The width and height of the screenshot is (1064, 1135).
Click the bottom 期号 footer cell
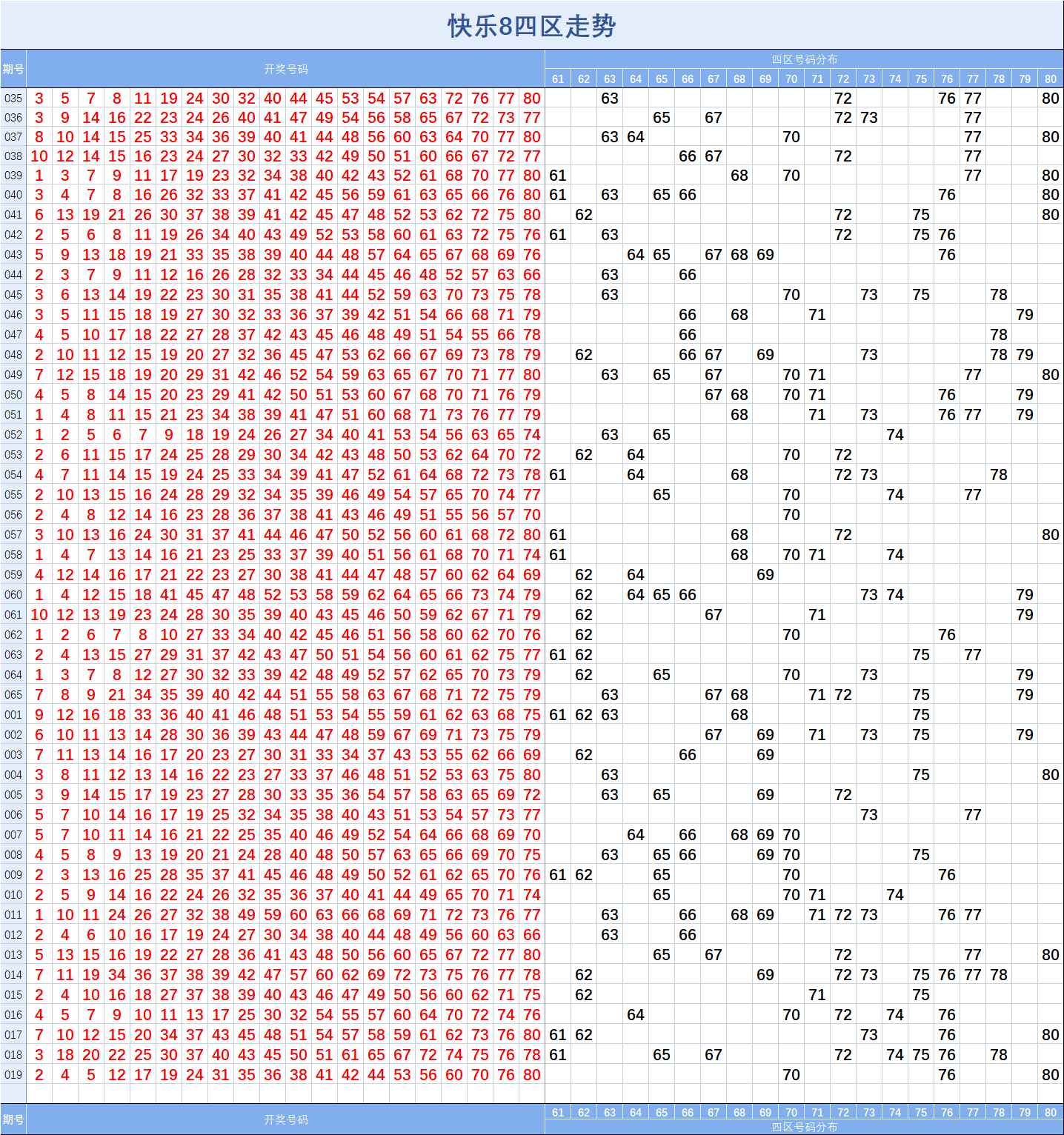point(13,1119)
